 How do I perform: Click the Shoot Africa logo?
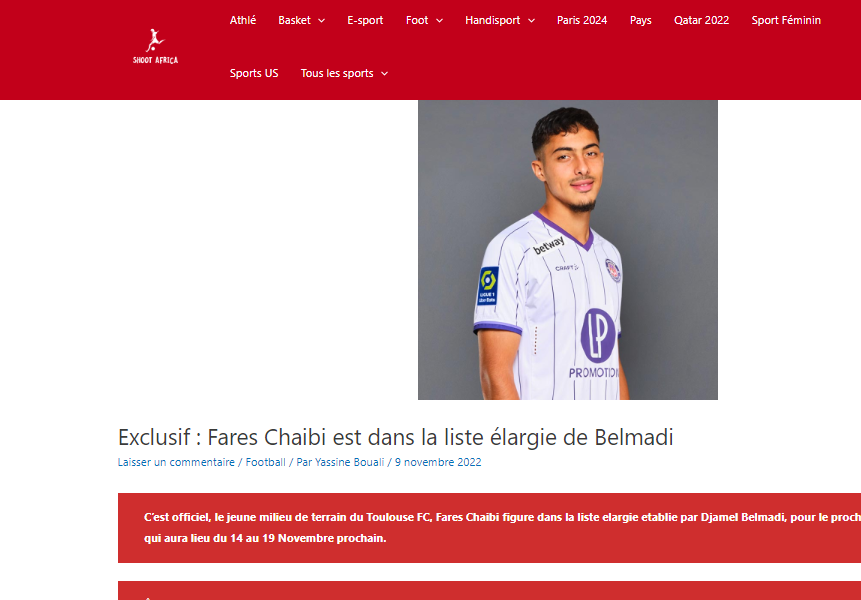click(x=155, y=47)
